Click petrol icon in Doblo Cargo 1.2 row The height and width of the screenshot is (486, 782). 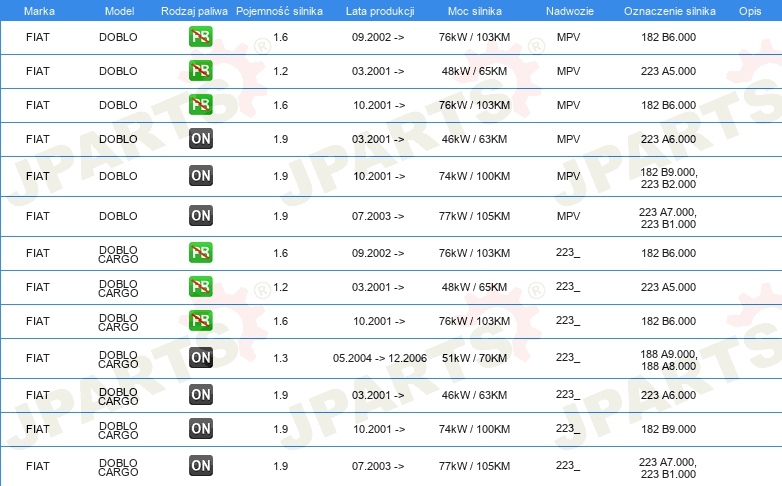tap(200, 286)
